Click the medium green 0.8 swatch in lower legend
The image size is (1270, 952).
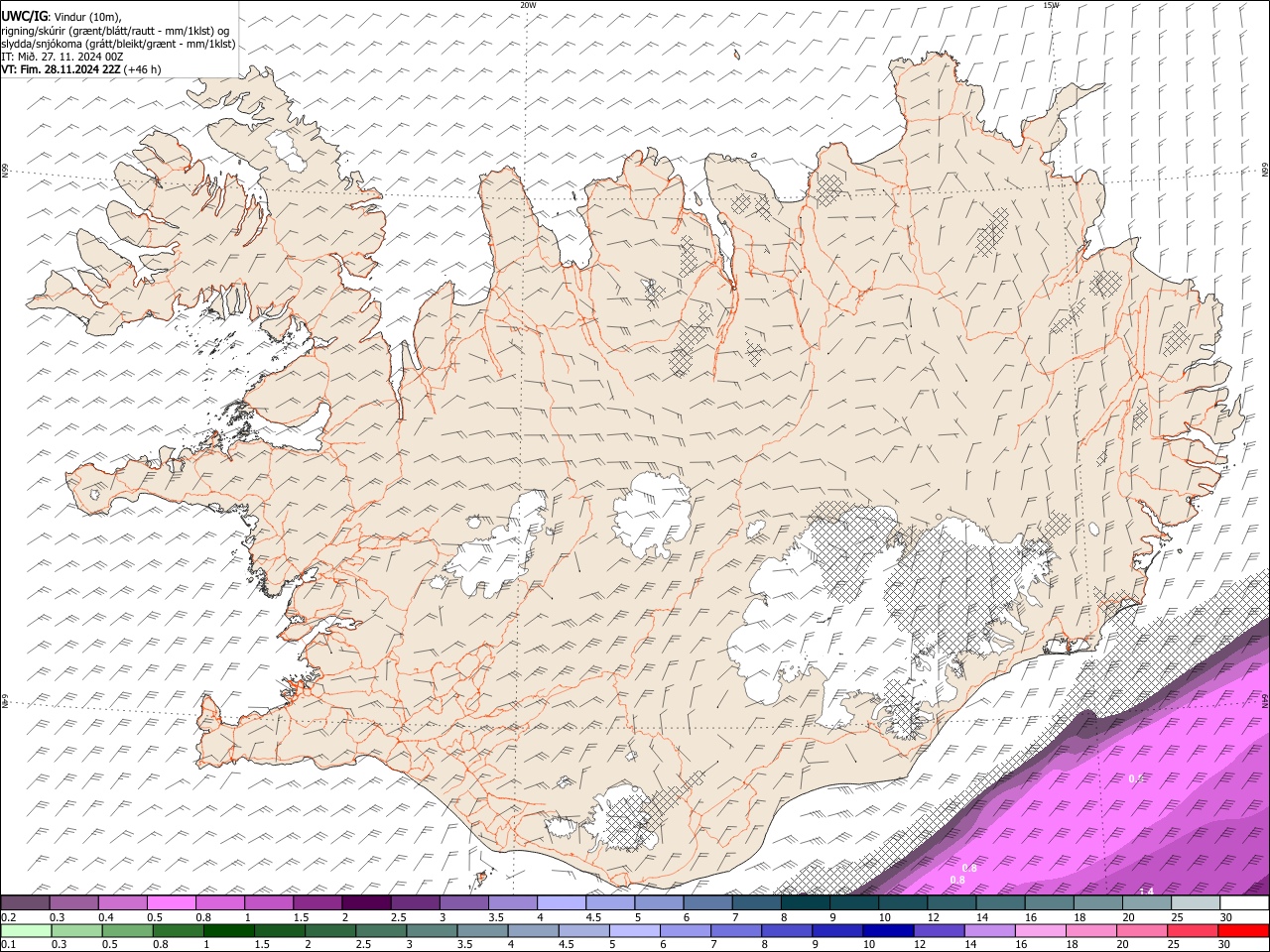(178, 930)
